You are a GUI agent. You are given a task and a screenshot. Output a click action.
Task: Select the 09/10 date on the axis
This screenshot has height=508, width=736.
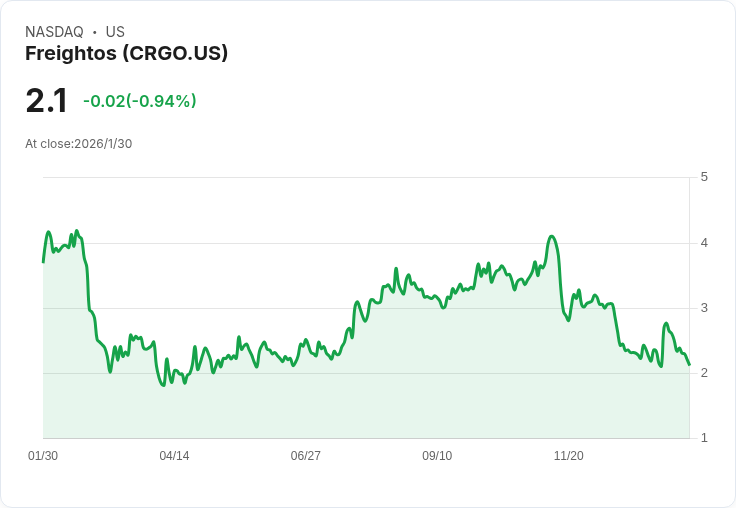pyautogui.click(x=437, y=456)
